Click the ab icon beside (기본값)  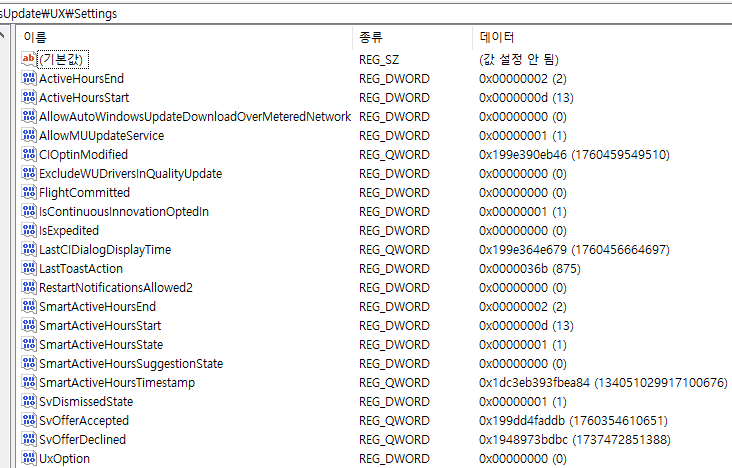tap(28, 59)
